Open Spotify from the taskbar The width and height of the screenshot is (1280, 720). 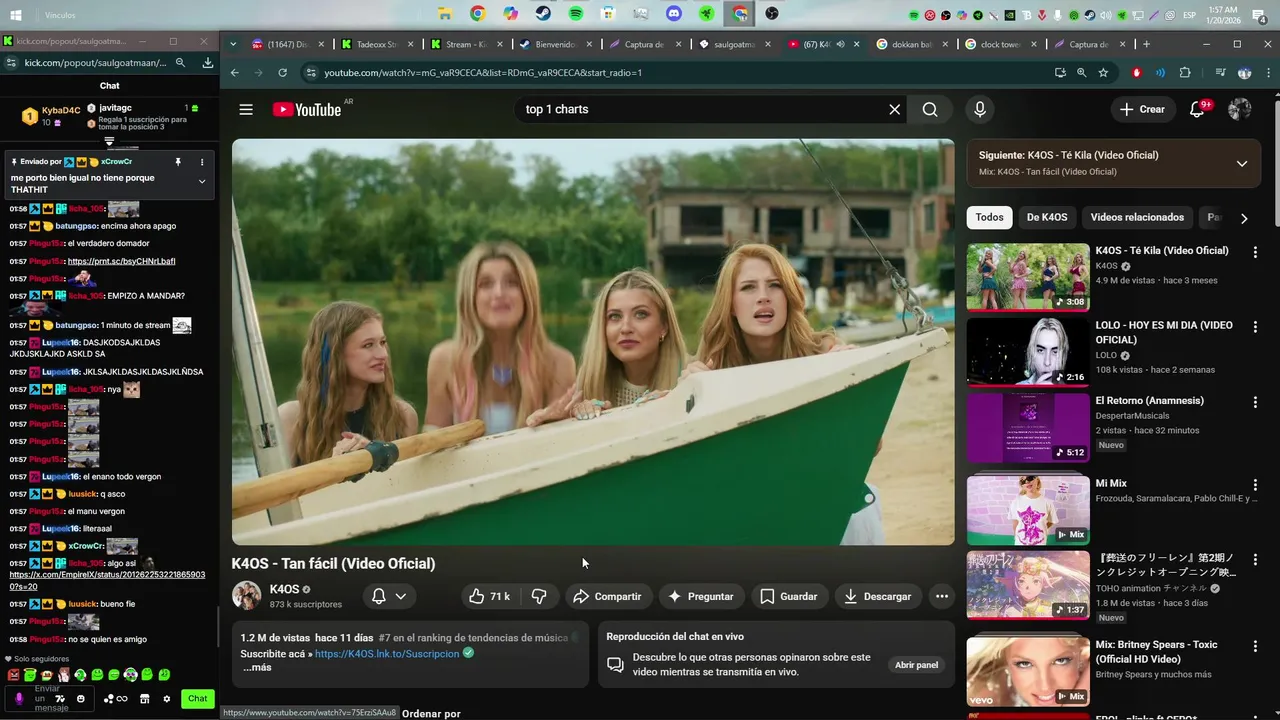(x=576, y=14)
